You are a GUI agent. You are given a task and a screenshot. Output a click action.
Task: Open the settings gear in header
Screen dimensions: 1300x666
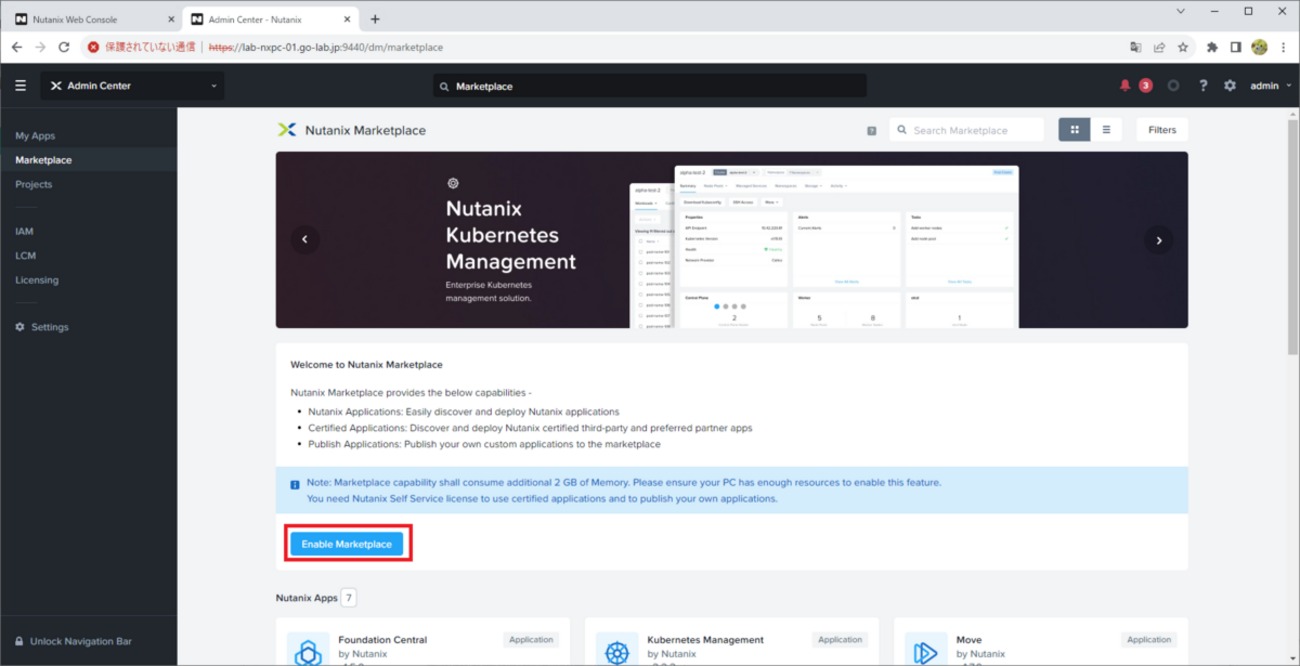(x=1230, y=86)
